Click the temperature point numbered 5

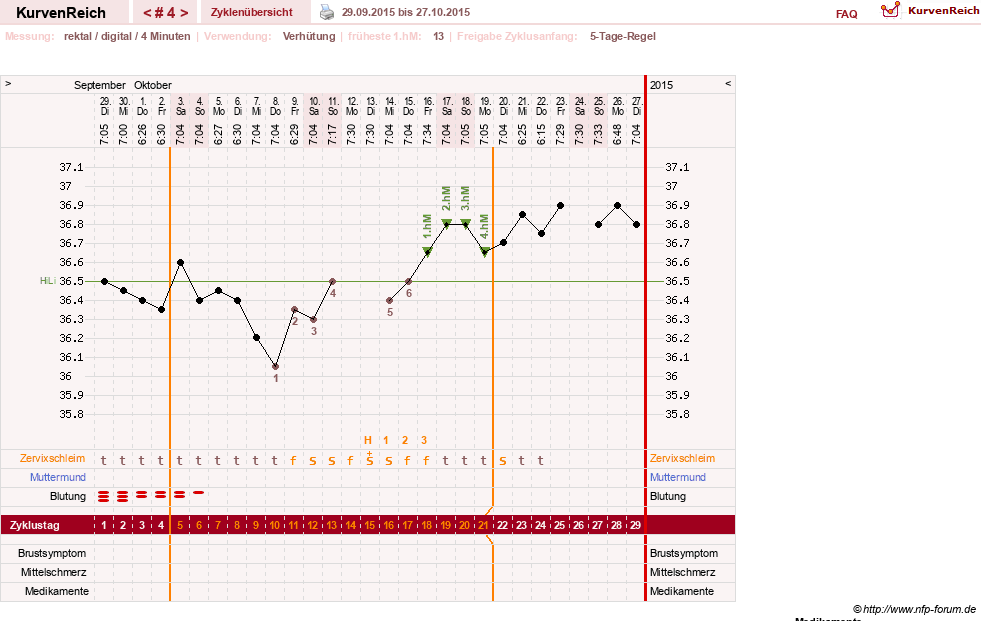pyautogui.click(x=389, y=300)
